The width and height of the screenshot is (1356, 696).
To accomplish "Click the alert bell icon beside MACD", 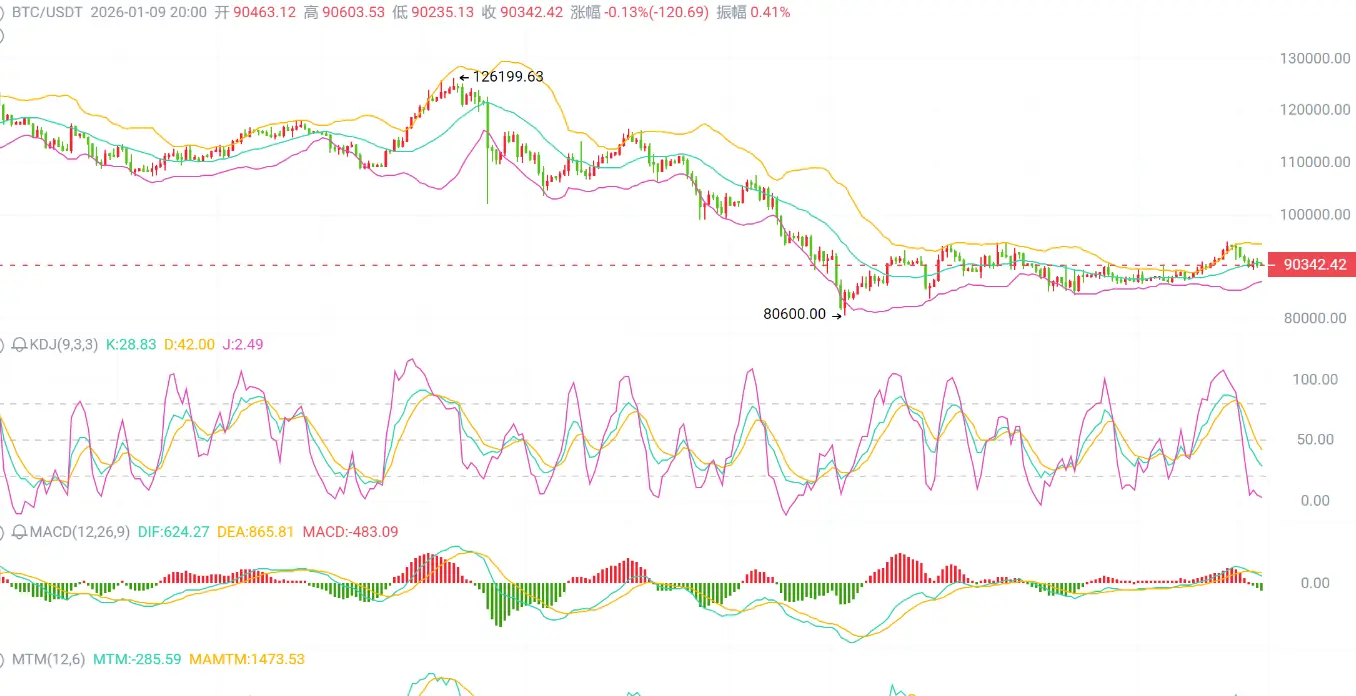I will [20, 532].
